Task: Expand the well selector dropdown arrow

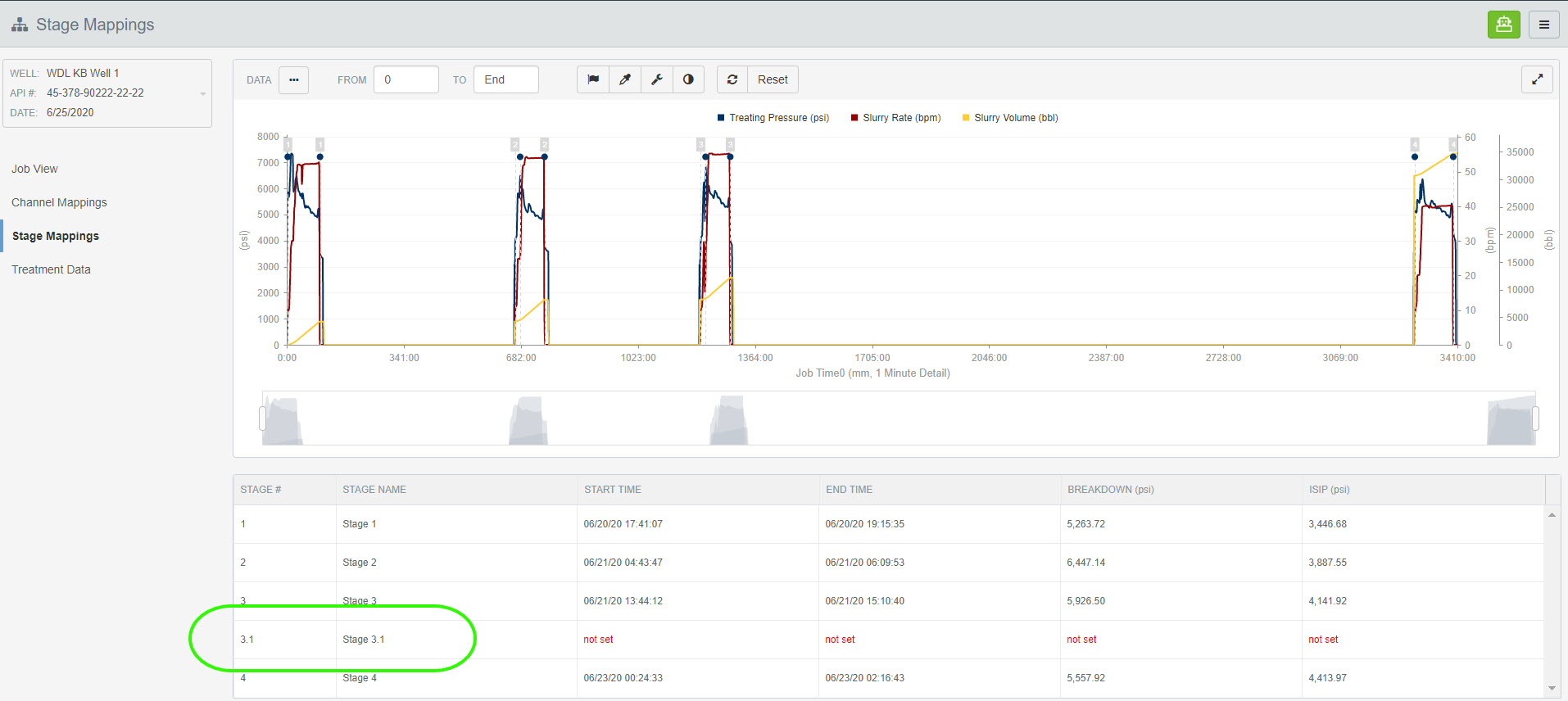Action: point(202,93)
